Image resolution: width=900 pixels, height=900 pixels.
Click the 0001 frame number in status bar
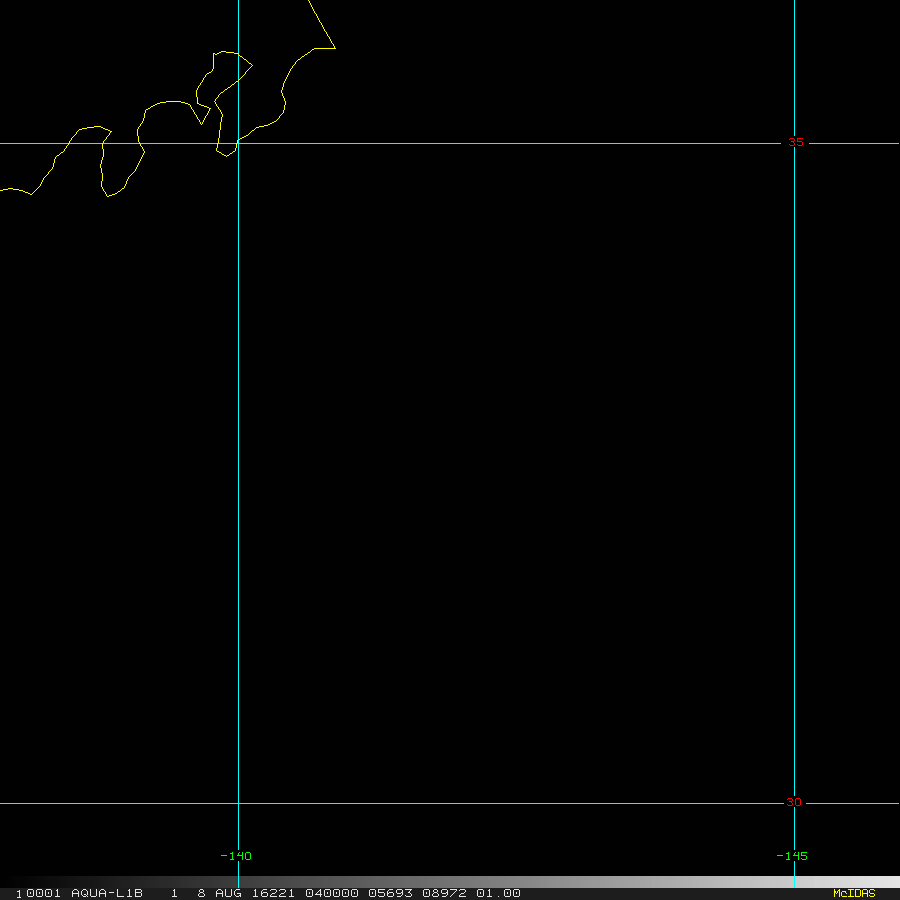pyautogui.click(x=42, y=893)
